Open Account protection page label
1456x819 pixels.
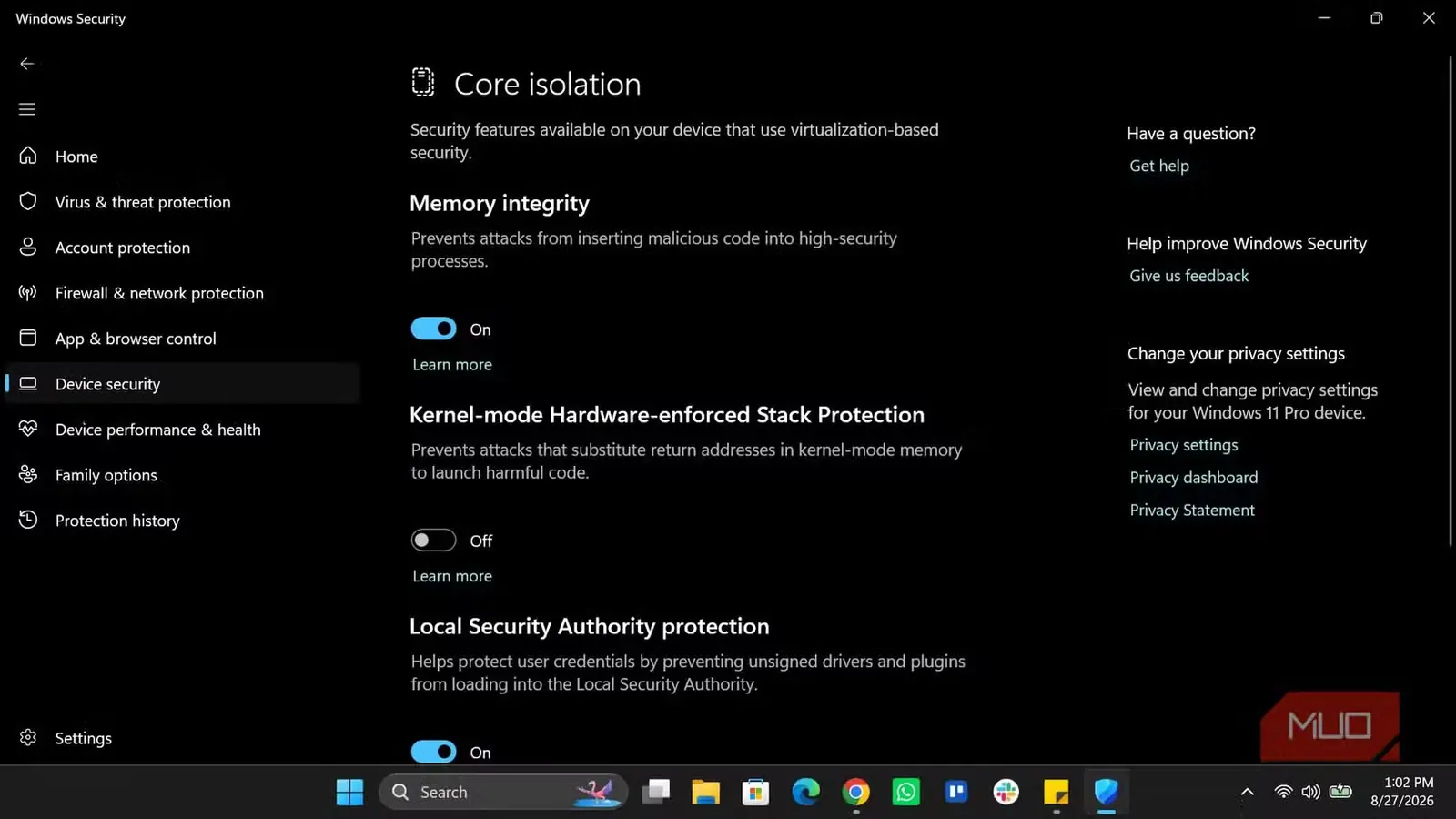pos(123,248)
